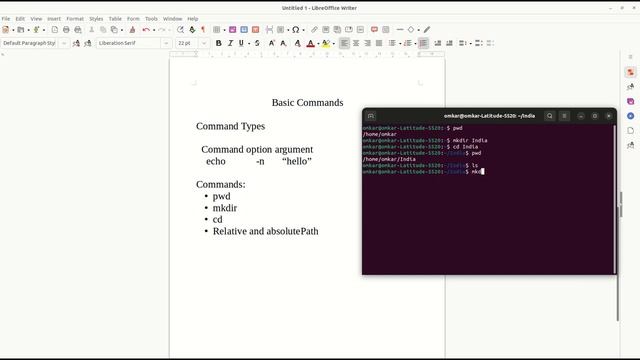
Task: Toggle Italic formatting
Action: coord(230,43)
